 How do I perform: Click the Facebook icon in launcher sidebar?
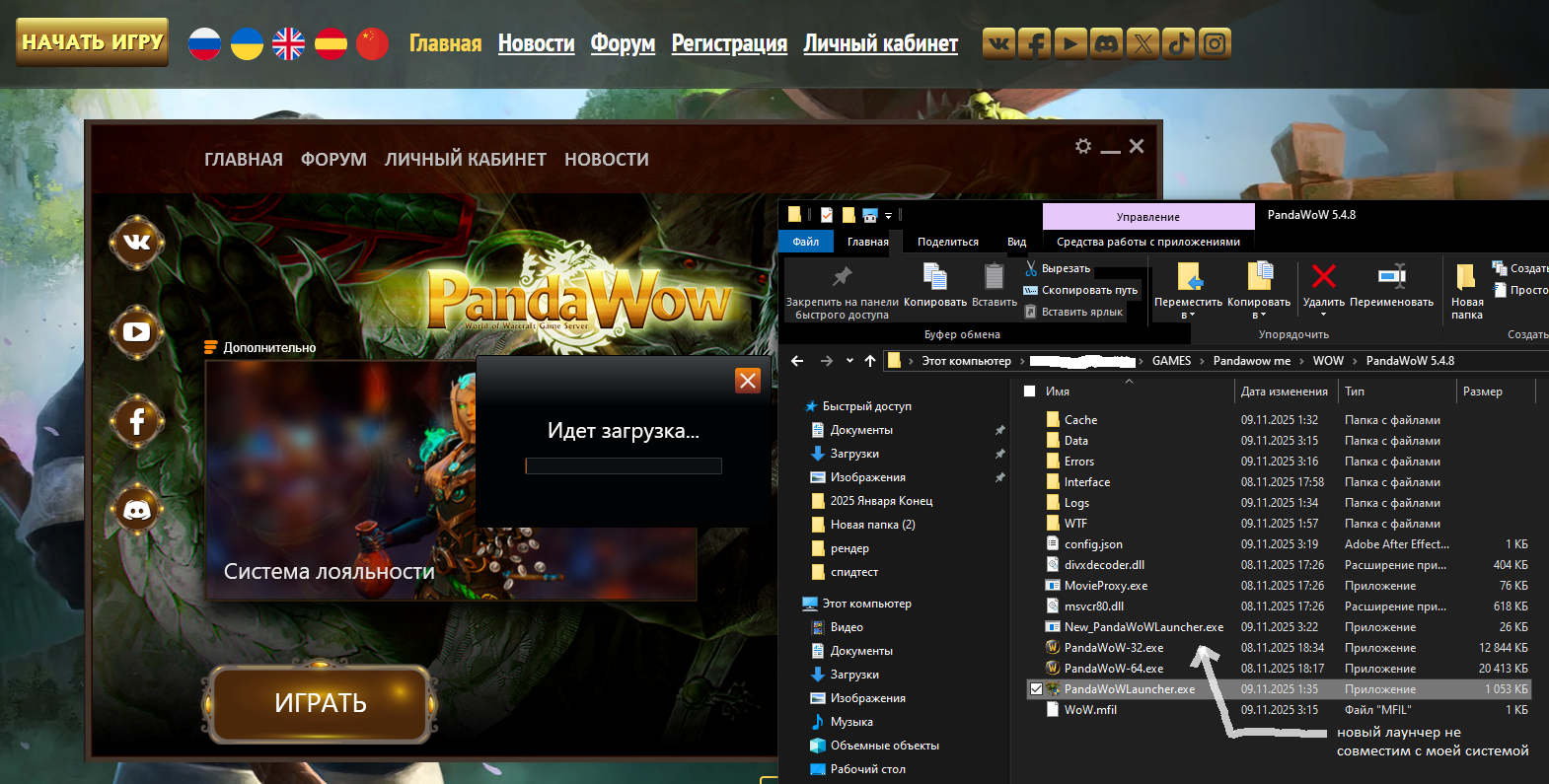click(137, 422)
